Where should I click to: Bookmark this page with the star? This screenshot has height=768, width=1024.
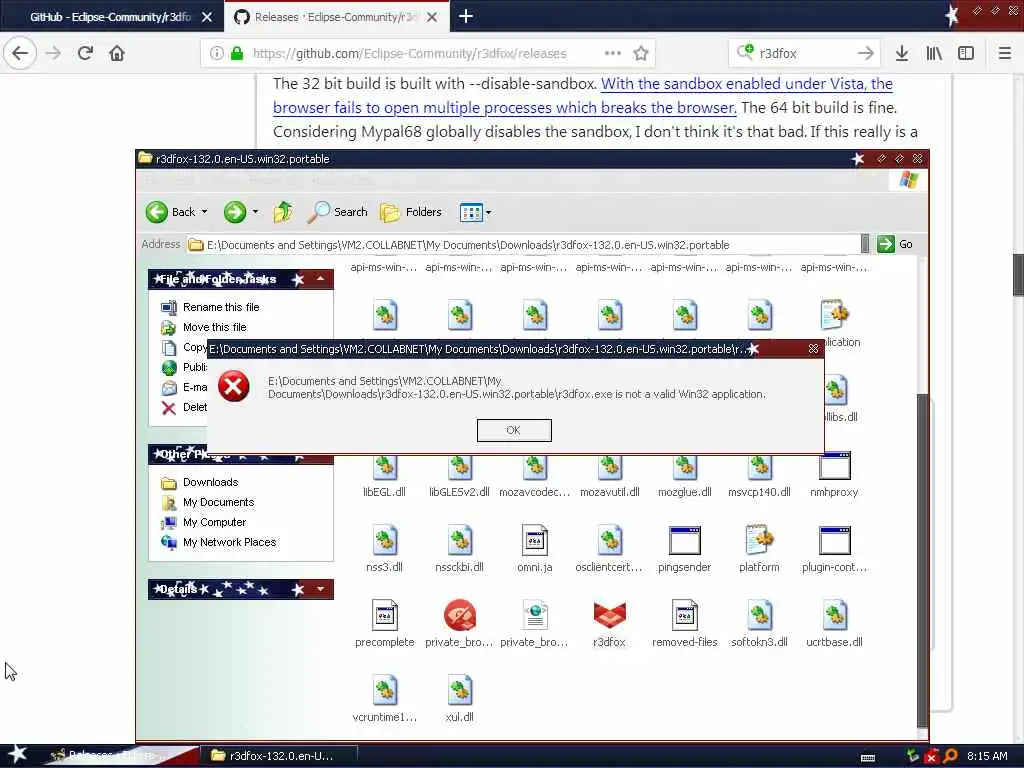[x=641, y=54]
